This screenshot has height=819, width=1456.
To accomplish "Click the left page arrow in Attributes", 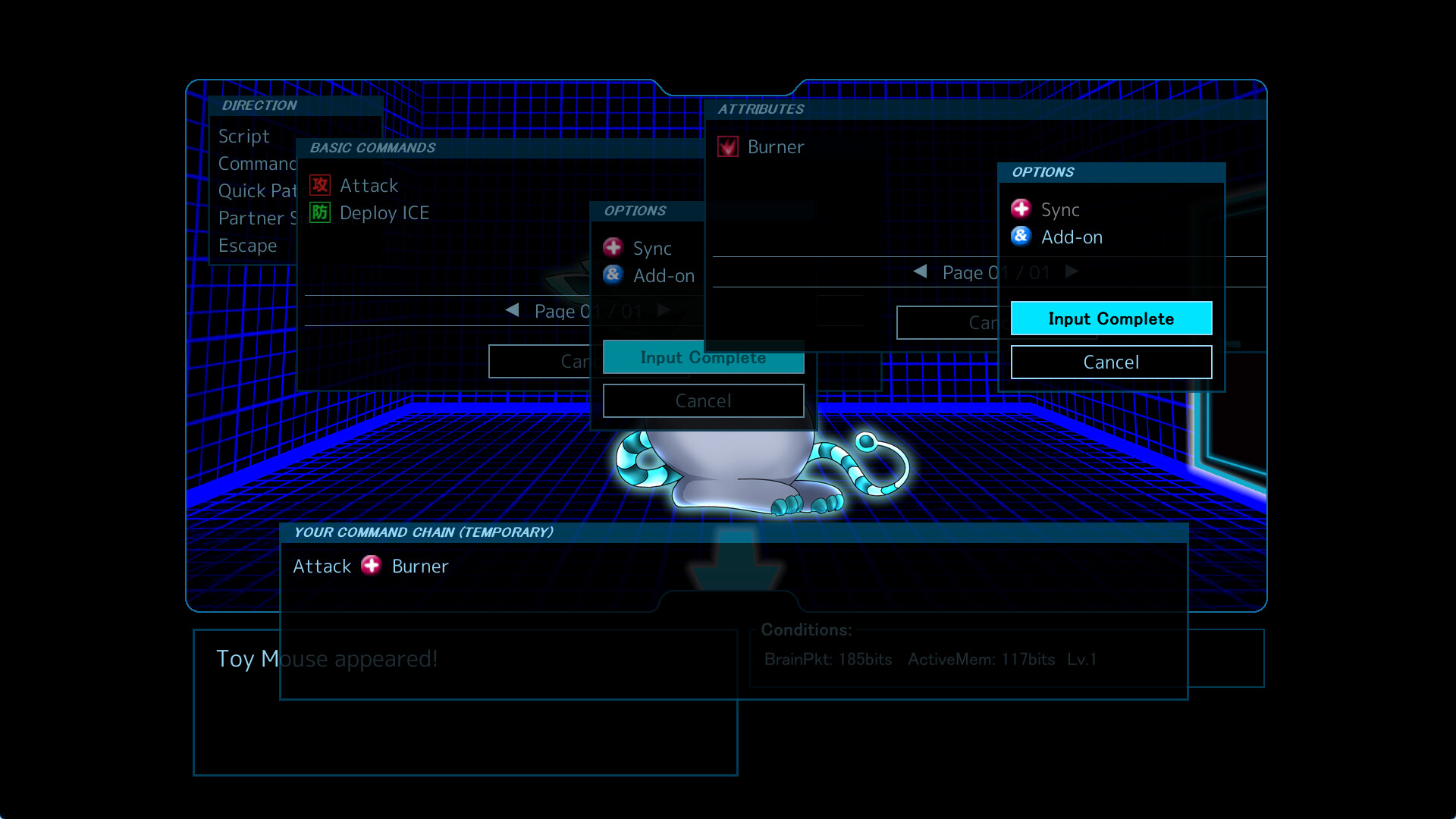I will [x=919, y=271].
